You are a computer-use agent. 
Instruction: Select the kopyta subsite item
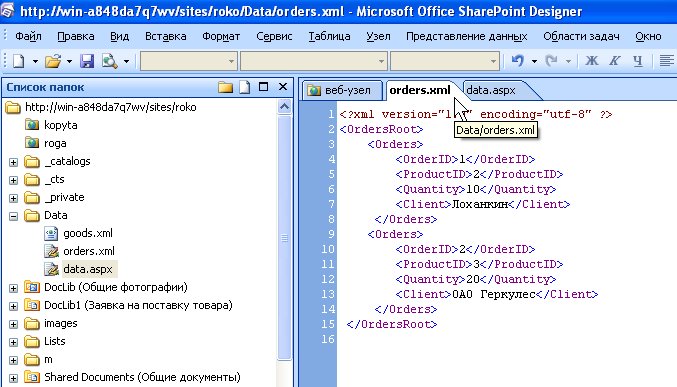click(60, 125)
